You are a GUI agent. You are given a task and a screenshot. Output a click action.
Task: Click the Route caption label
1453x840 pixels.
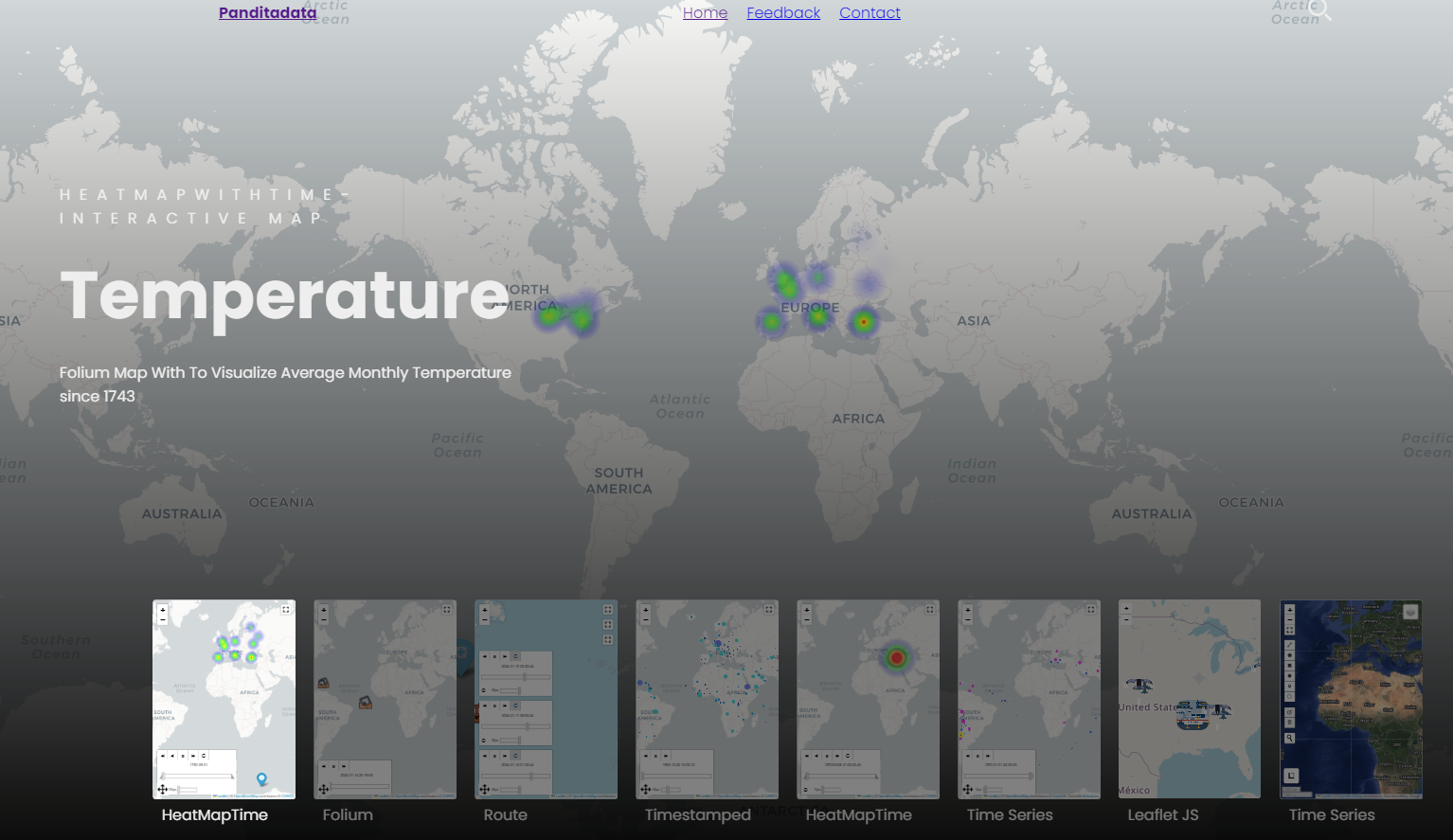click(x=506, y=814)
